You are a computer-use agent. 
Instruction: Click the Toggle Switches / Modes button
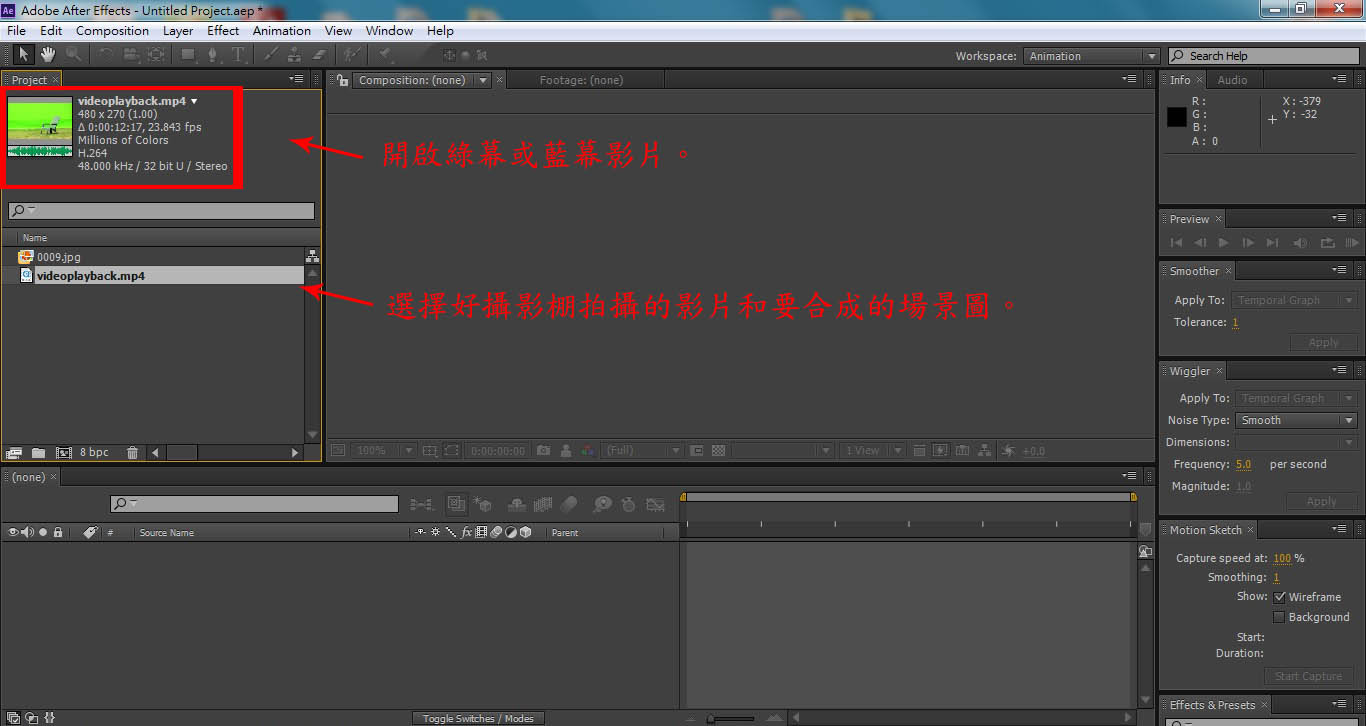478,718
